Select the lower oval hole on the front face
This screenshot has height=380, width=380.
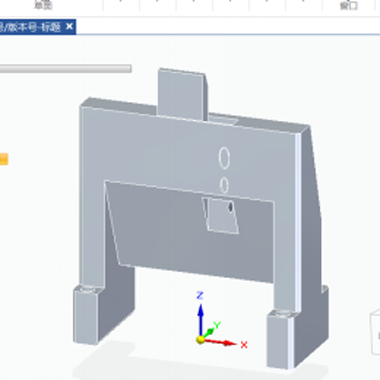224,185
